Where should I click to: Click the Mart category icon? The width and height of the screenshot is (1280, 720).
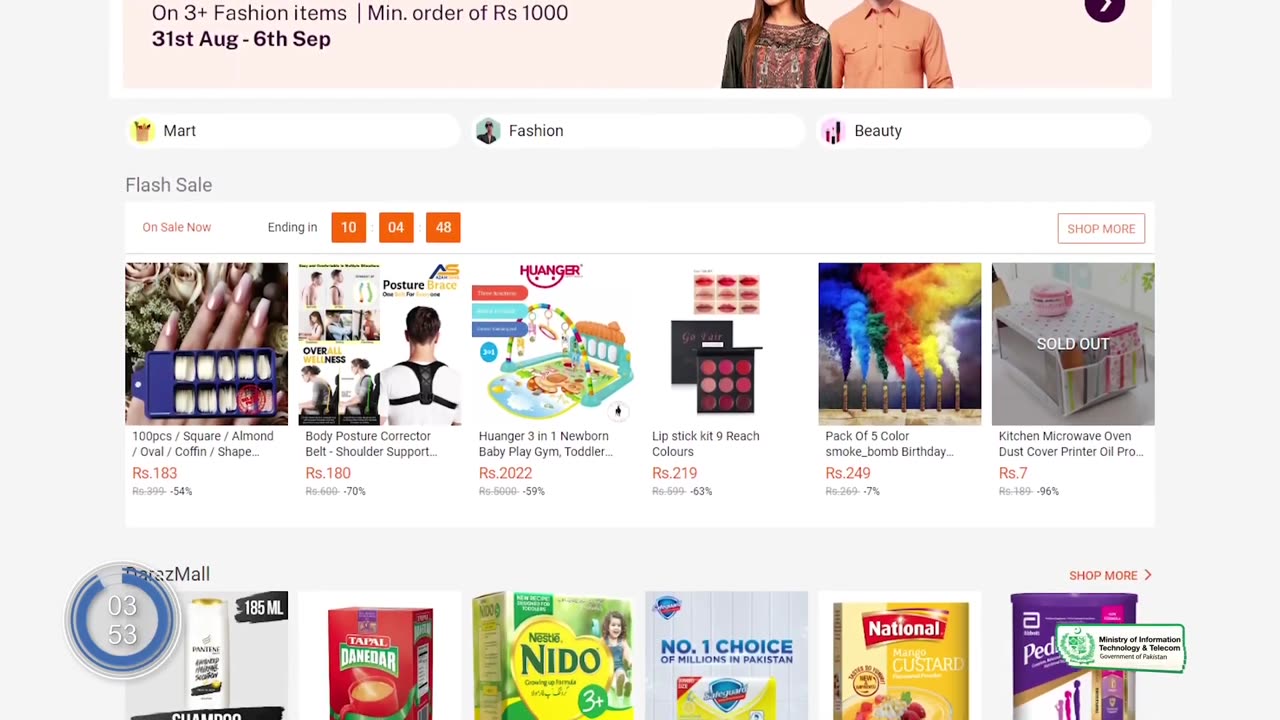[143, 131]
